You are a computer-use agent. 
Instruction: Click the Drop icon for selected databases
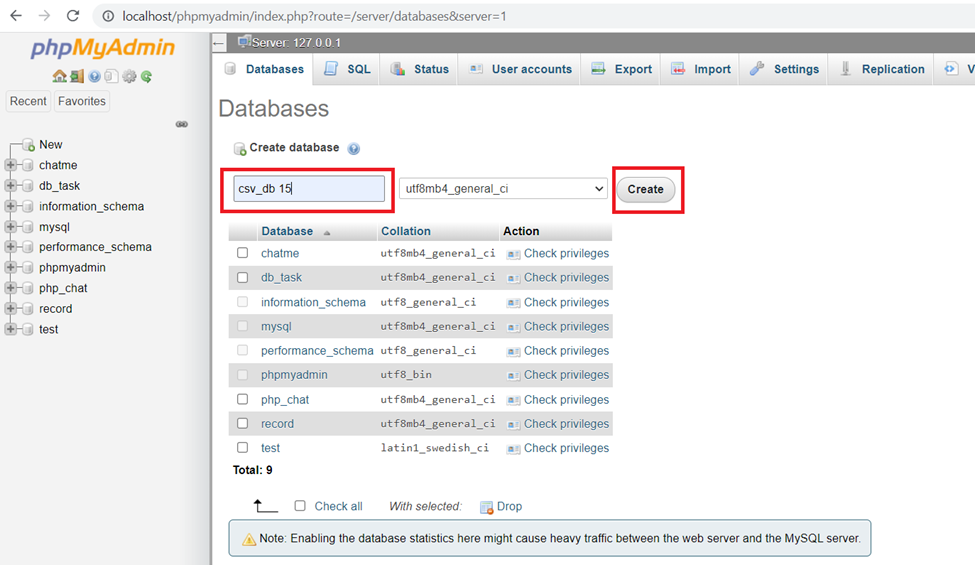(486, 507)
